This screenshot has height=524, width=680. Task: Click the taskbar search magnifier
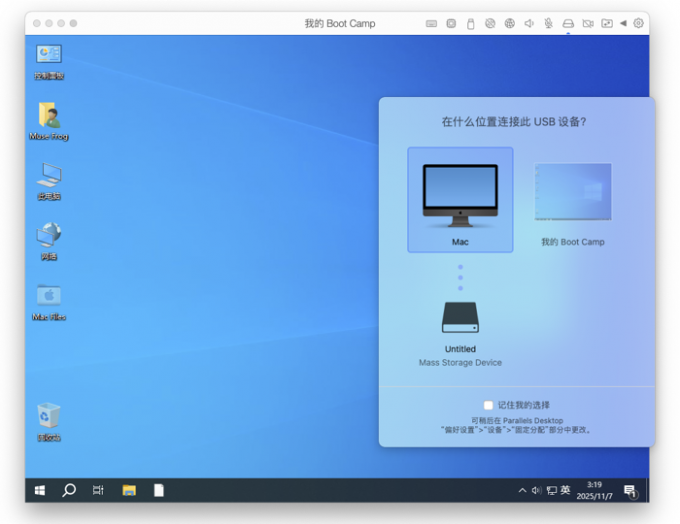pos(69,491)
